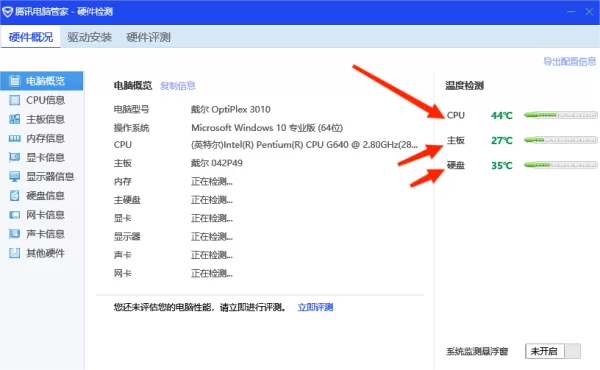Screen dimensions: 600x370
Task: Toggle the 系统监测悬浮窗 switch labeled 未开启
Action: tap(553, 351)
